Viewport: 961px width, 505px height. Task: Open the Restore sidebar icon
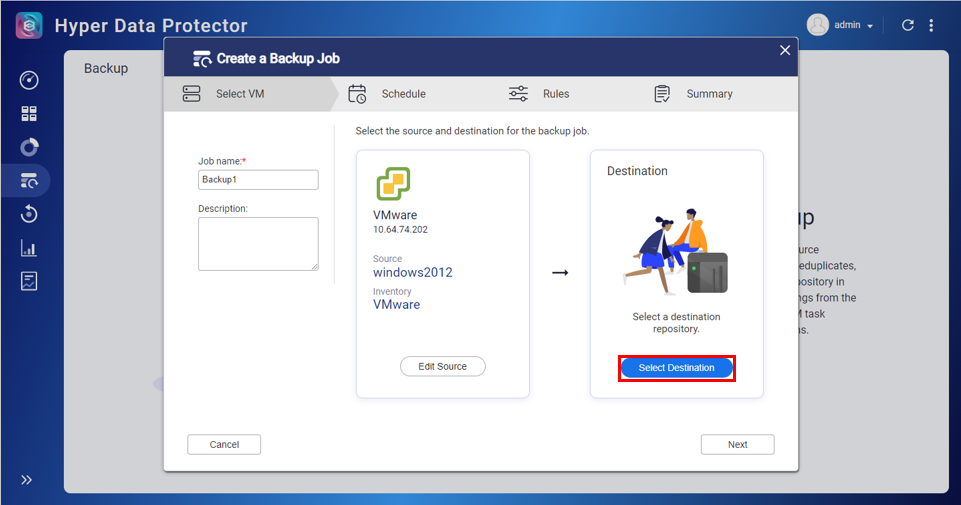pos(29,214)
